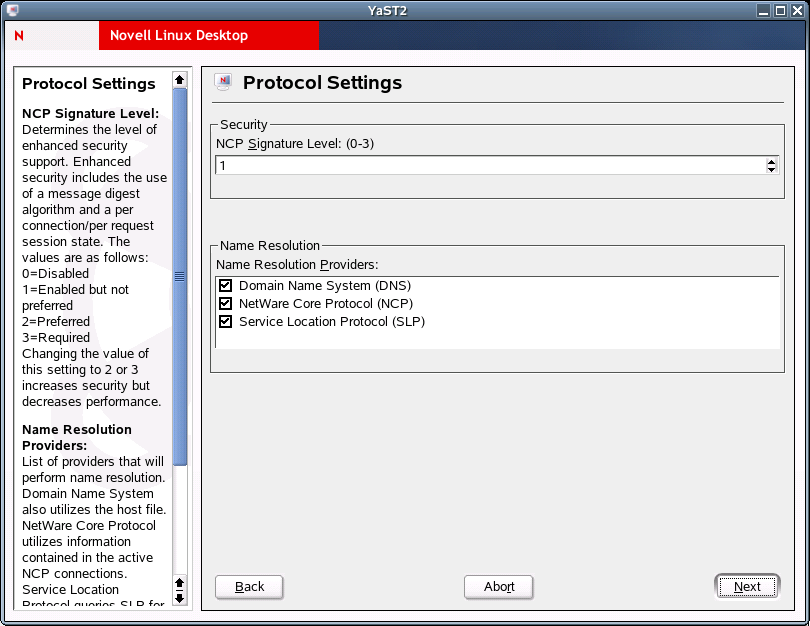Click the help panel scrollbar thumb
The width and height of the screenshot is (810, 626).
[179, 276]
